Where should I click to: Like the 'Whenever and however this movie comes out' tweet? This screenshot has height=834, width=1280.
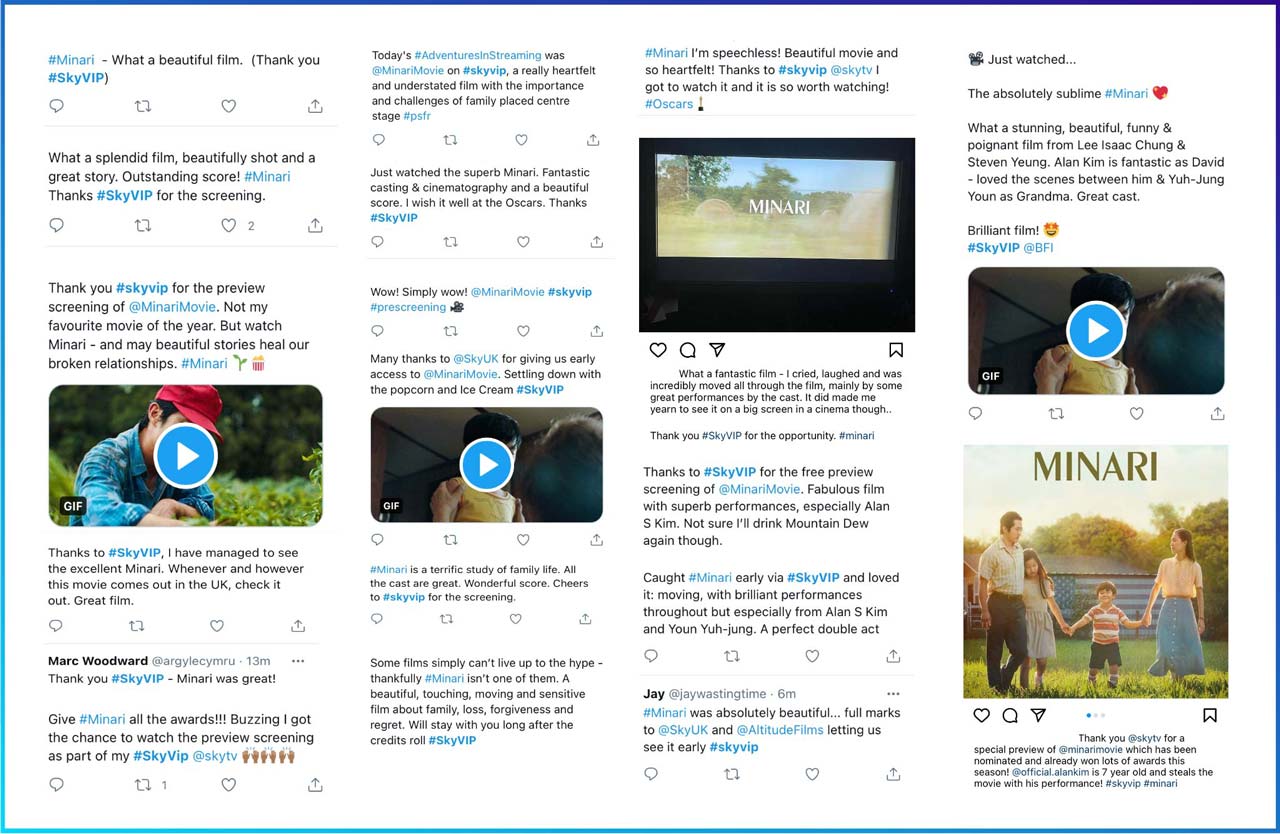(x=217, y=626)
